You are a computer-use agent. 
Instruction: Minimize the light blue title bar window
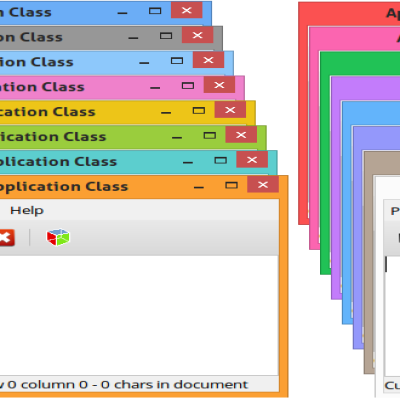click(144, 63)
